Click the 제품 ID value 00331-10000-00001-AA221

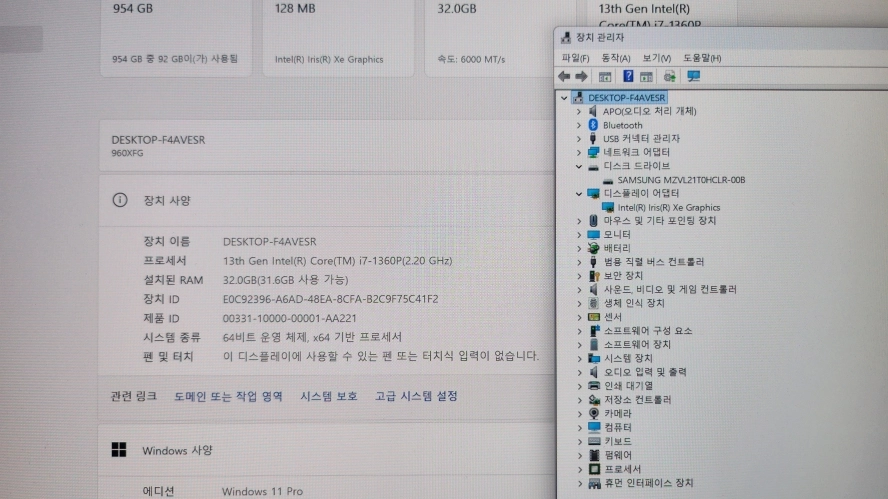coord(289,318)
